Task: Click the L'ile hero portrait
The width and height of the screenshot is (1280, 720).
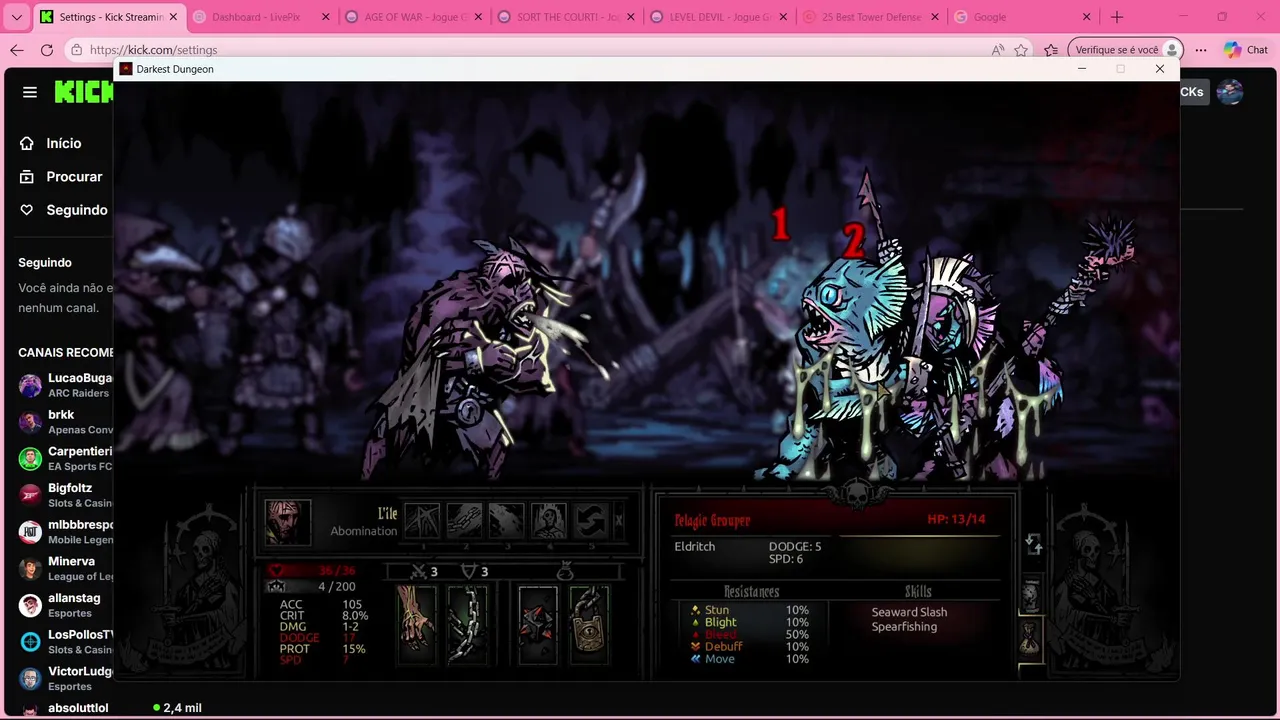Action: [x=288, y=522]
